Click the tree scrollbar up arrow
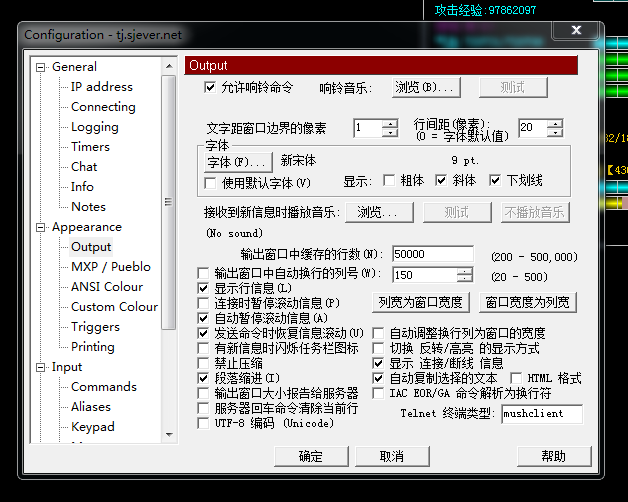Viewport: 628px width, 502px height. pyautogui.click(x=169, y=66)
